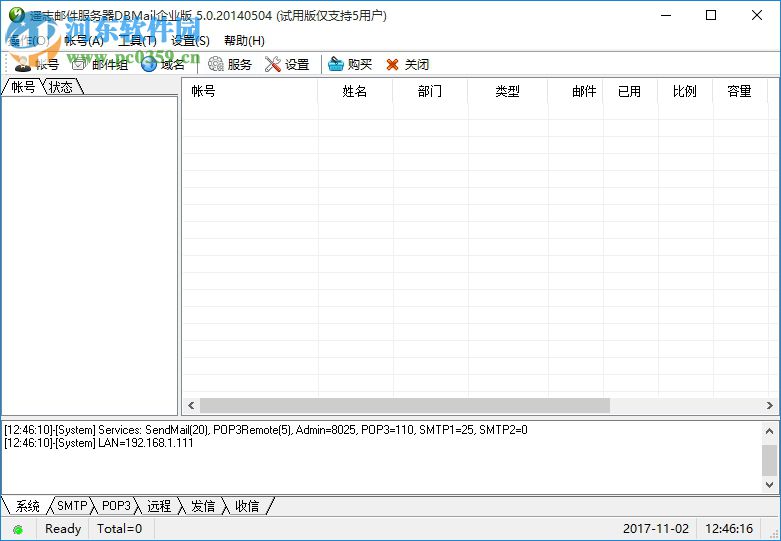The height and width of the screenshot is (541, 781).
Task: Click the log panel vertical scrollbar thumb
Action: pos(770,460)
